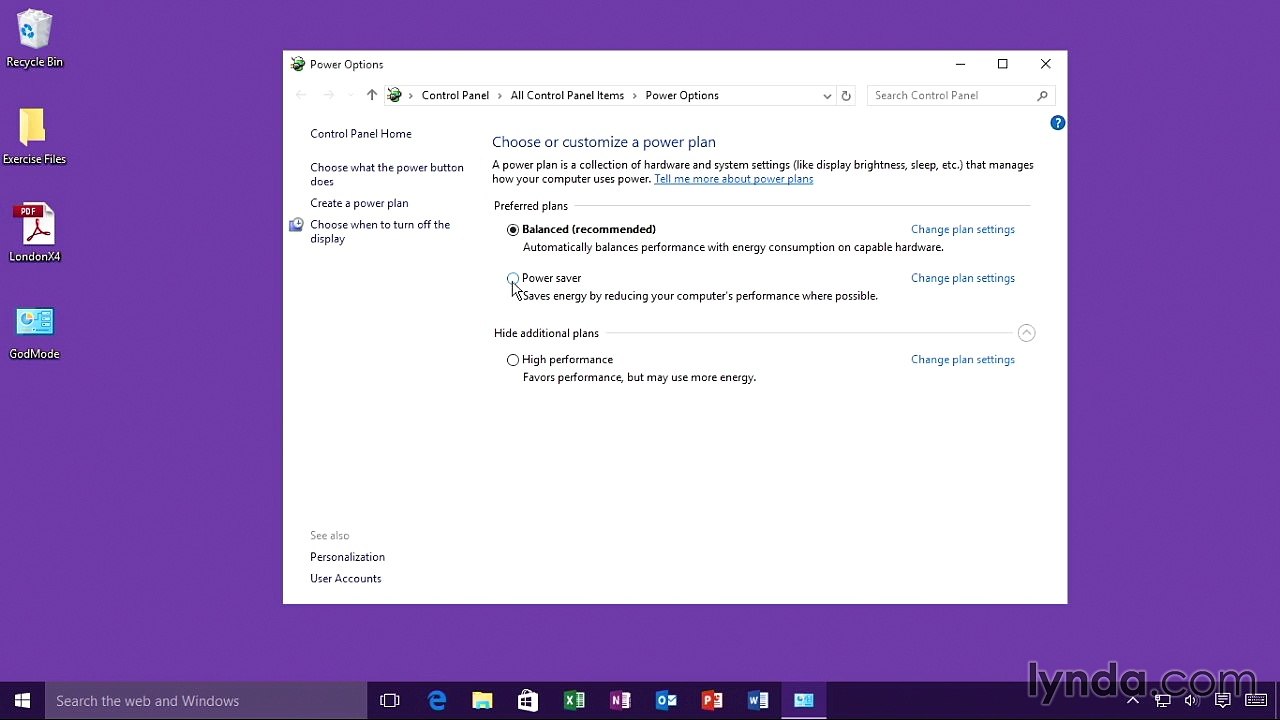Refresh the Power Options address bar
Screen dimensions: 1280x720
(x=846, y=95)
